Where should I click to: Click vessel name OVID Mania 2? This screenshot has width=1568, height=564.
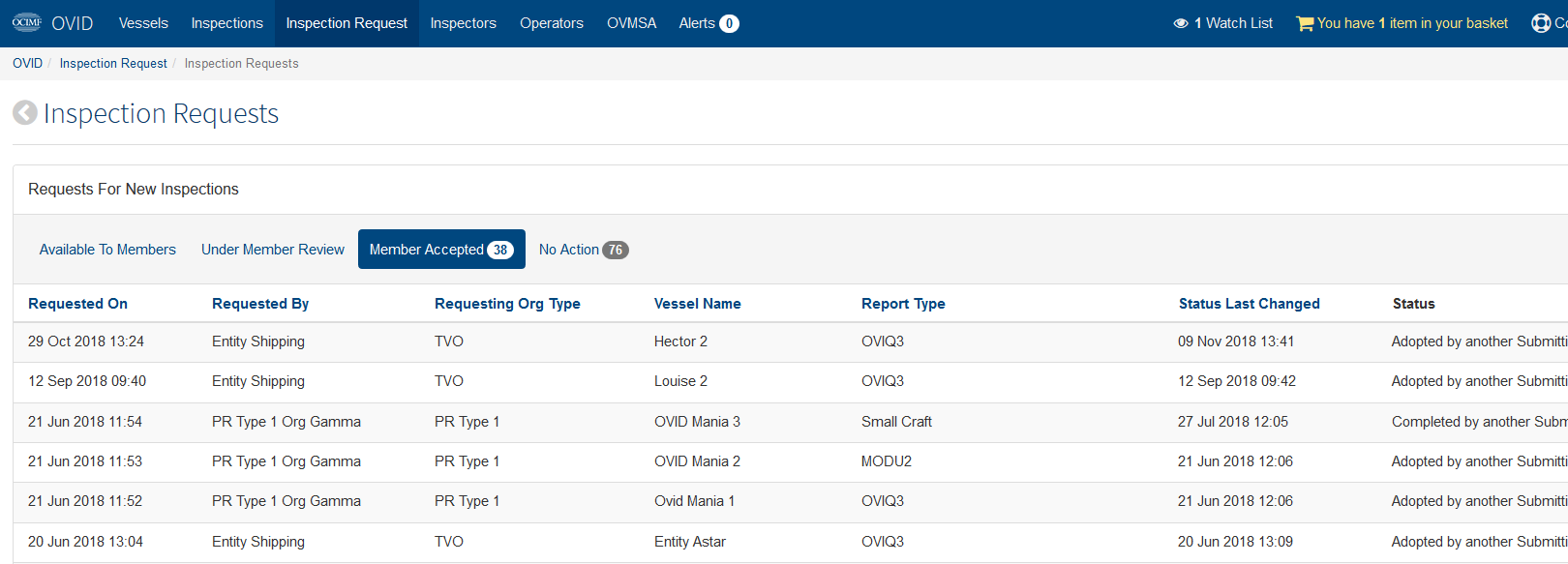pos(697,461)
